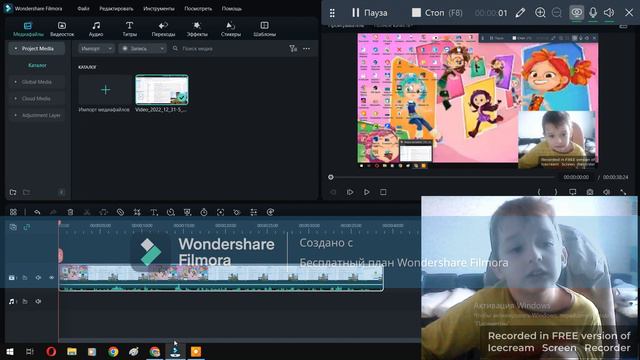The width and height of the screenshot is (640, 360).
Task: Open the speed clock icon in timeline toolbar
Action: [171, 212]
